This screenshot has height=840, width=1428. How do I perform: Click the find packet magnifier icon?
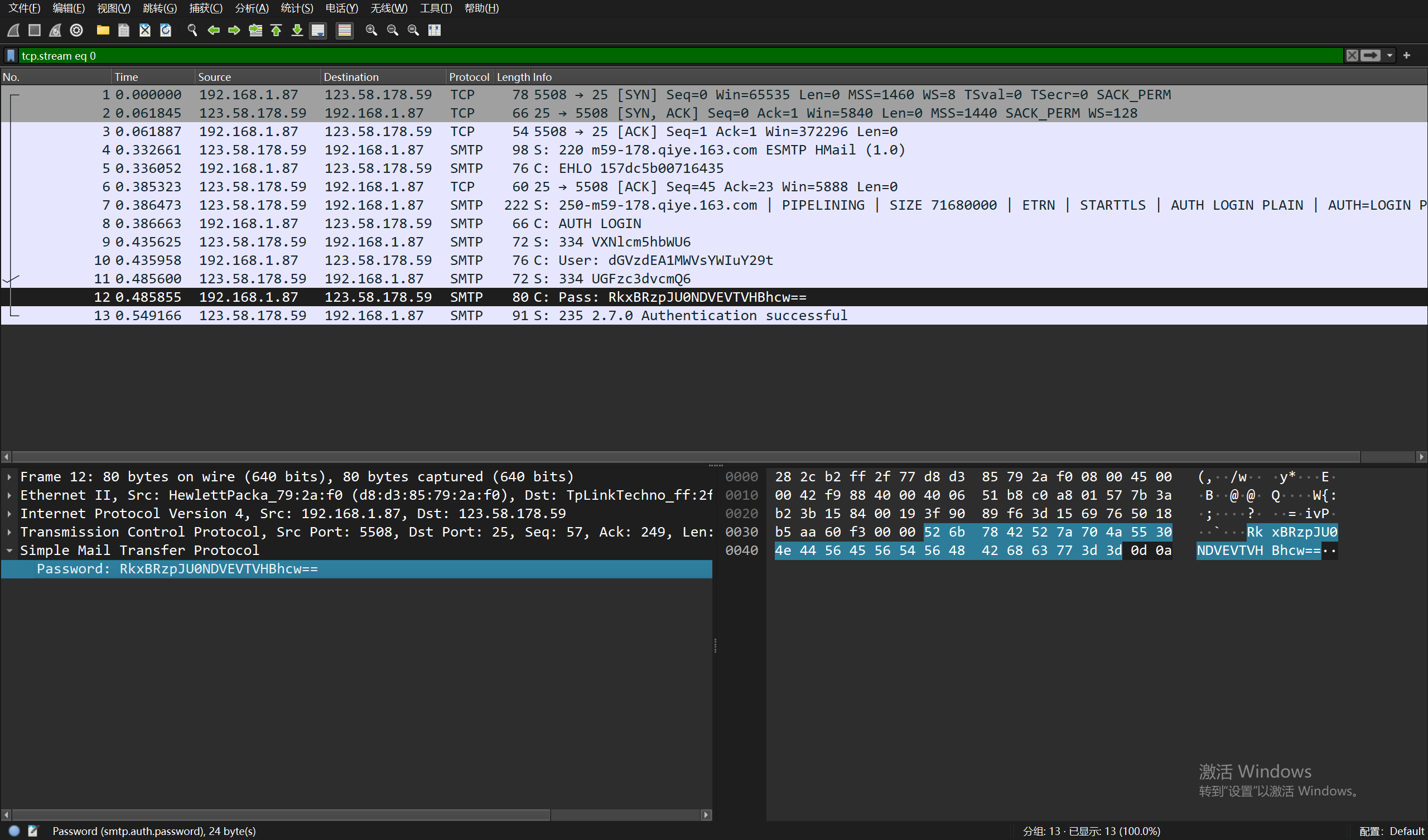pyautogui.click(x=192, y=30)
